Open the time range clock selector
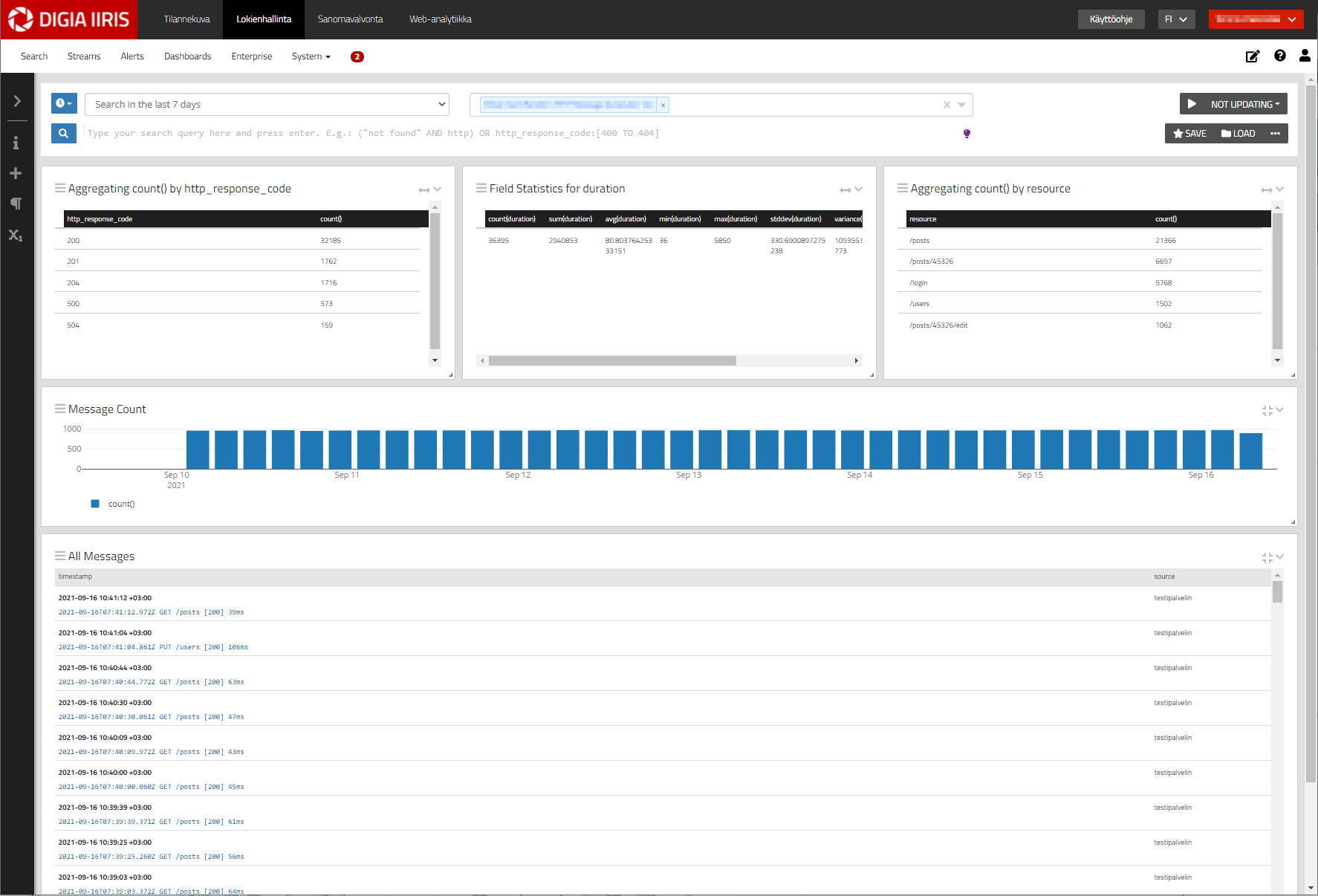The height and width of the screenshot is (896, 1318). click(64, 103)
